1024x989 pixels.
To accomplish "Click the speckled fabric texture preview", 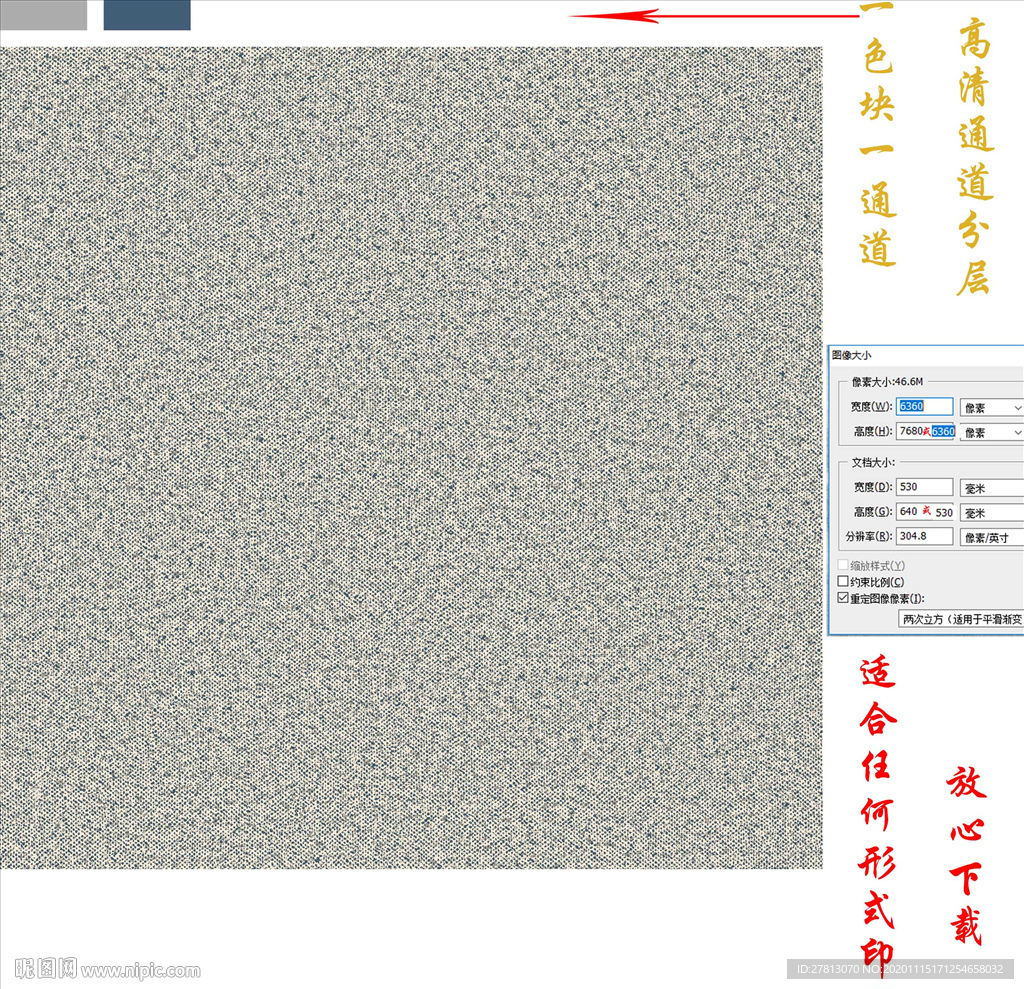I will pos(411,457).
